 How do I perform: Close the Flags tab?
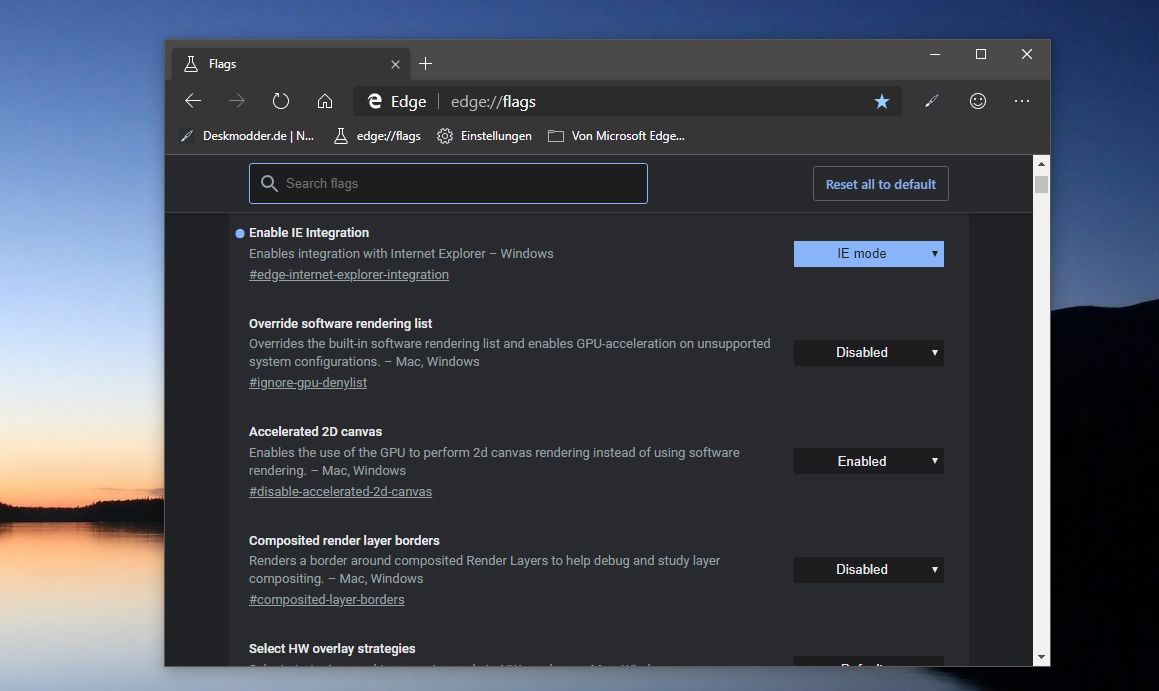395,64
